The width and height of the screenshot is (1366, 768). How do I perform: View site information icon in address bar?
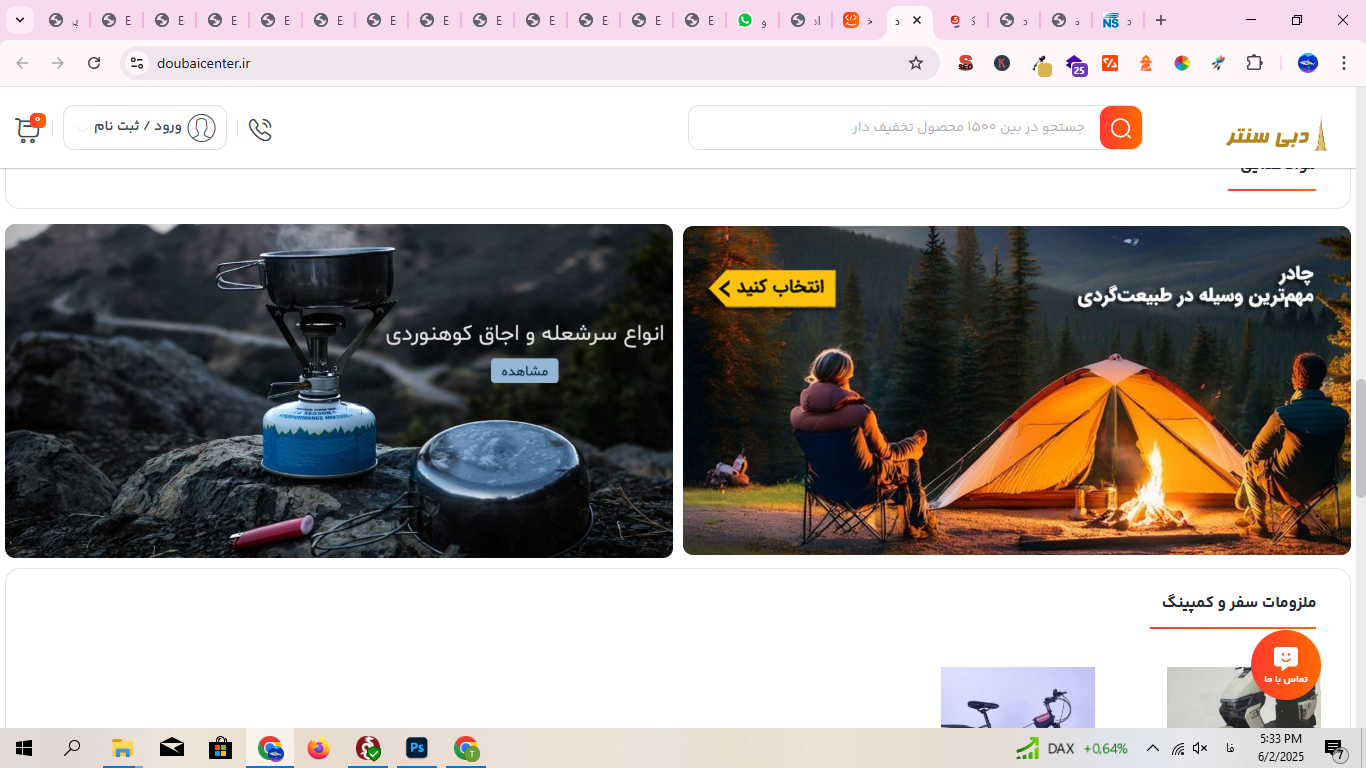point(137,63)
